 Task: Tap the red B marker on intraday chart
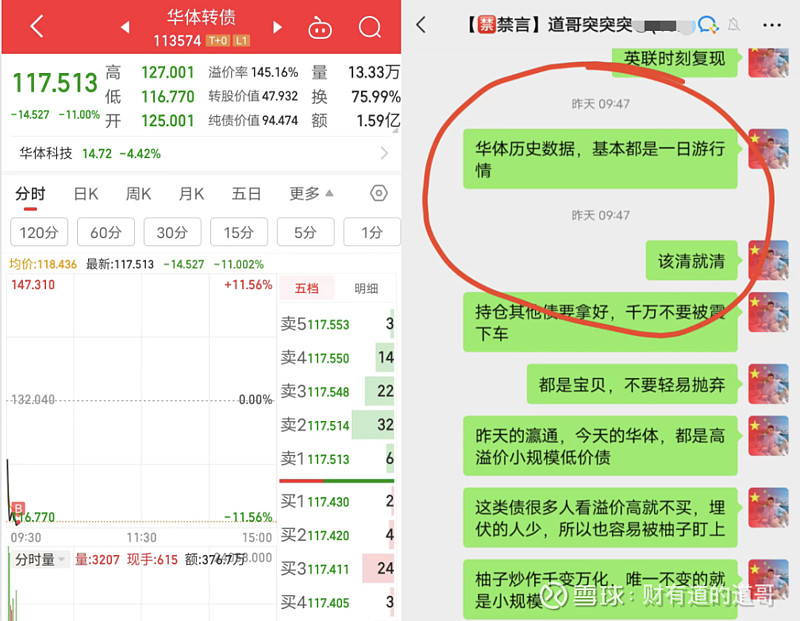(18, 508)
